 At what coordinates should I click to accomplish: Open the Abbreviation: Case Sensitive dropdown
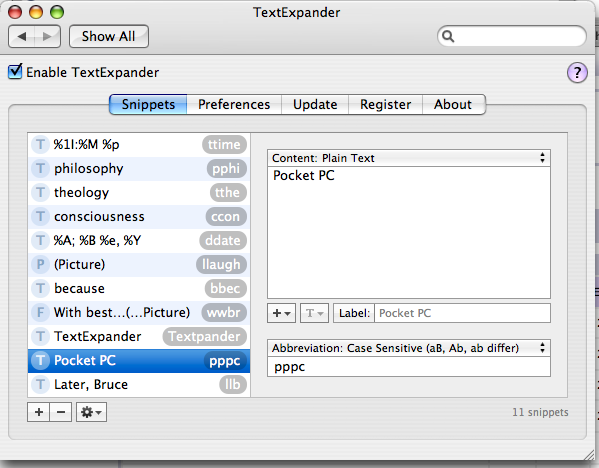coord(409,348)
